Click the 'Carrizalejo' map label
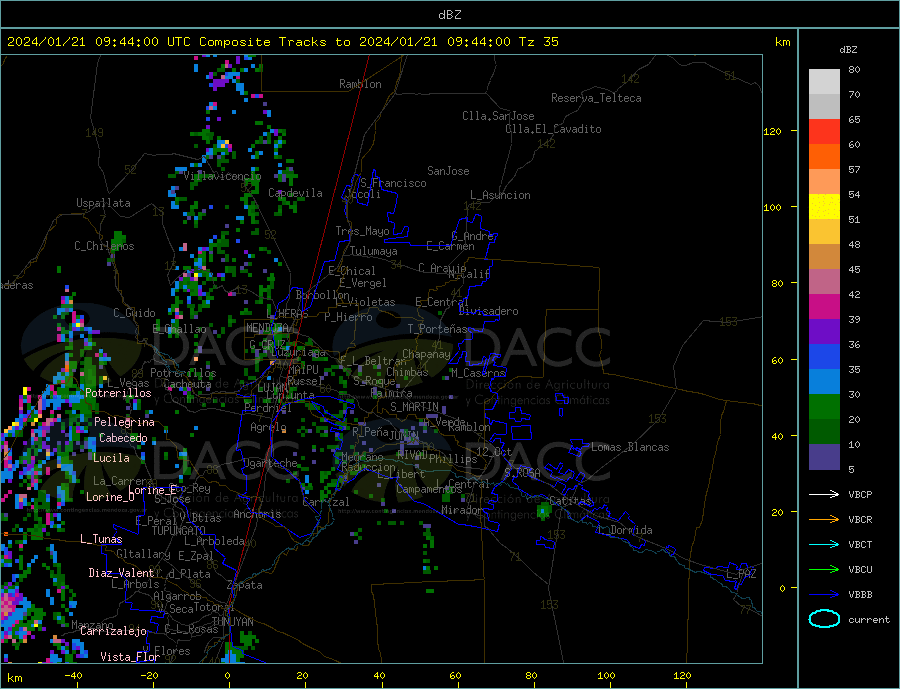The width and height of the screenshot is (900, 689). point(113,632)
